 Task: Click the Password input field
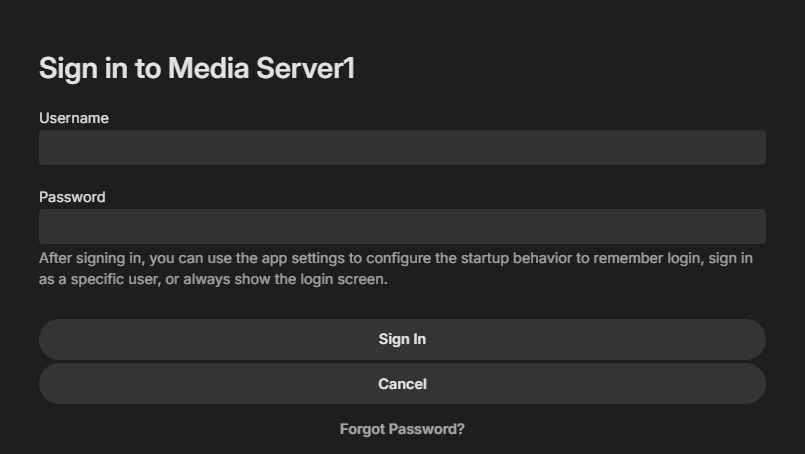[402, 226]
